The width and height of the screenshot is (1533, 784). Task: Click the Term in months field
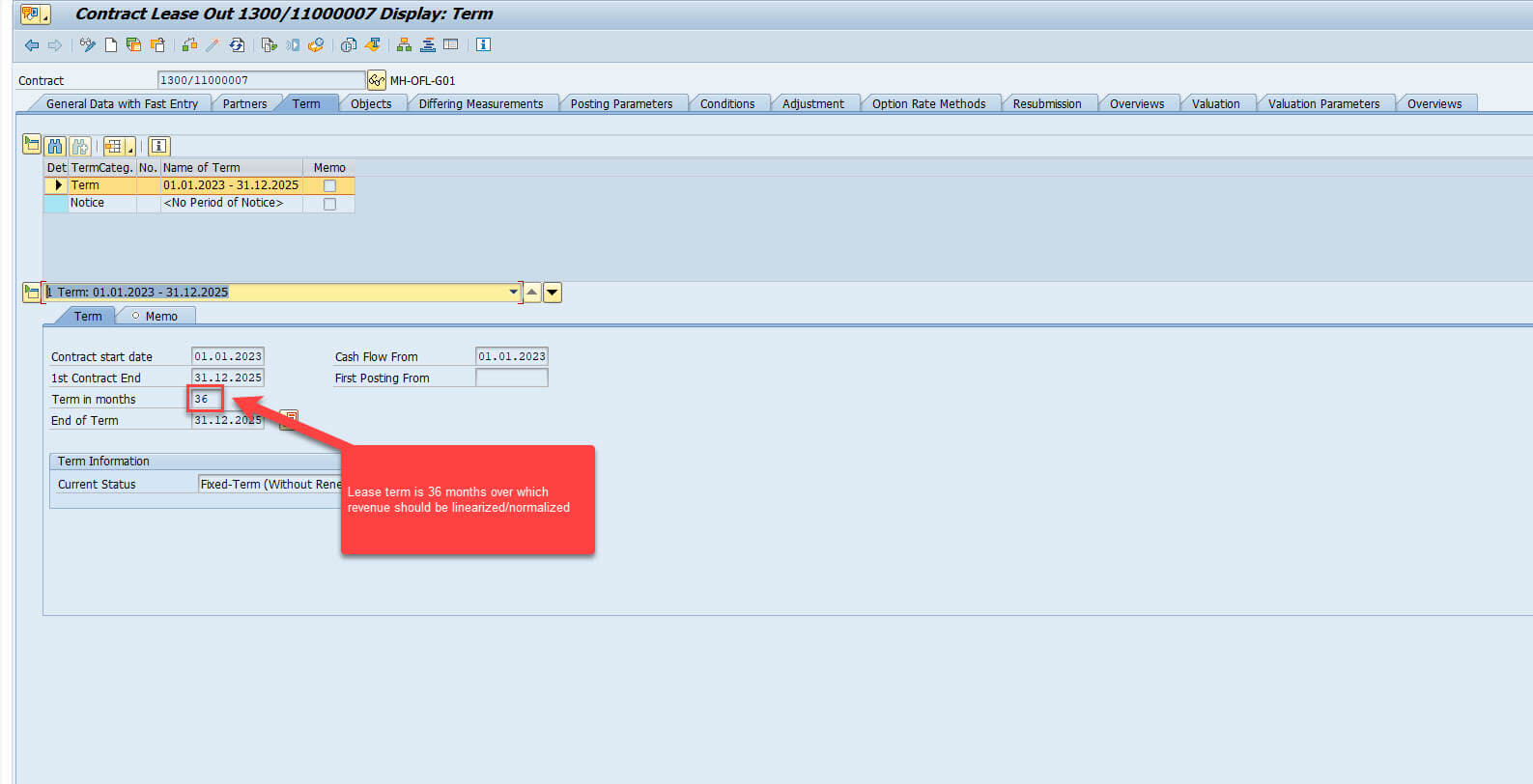point(206,399)
